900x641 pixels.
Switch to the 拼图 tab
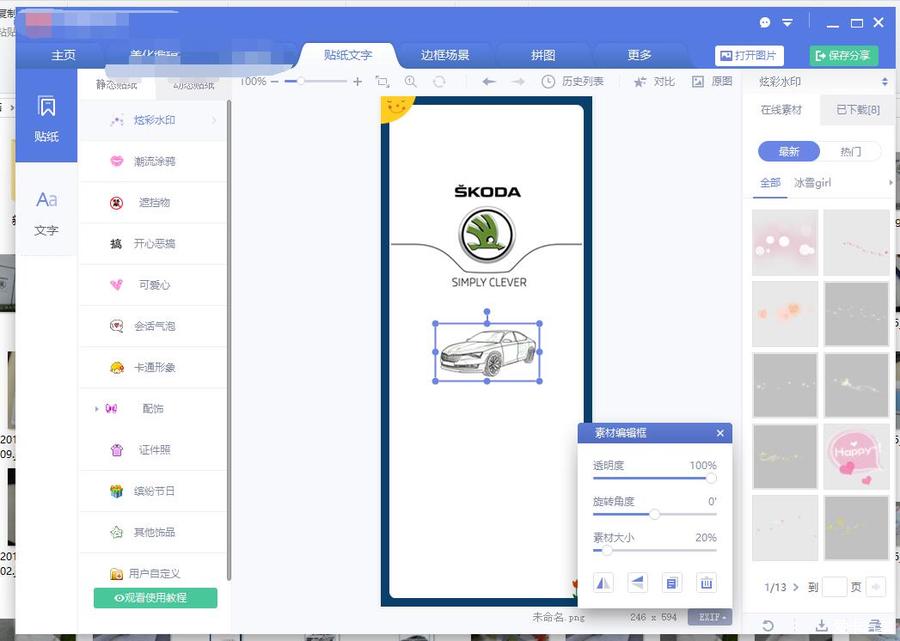(543, 55)
